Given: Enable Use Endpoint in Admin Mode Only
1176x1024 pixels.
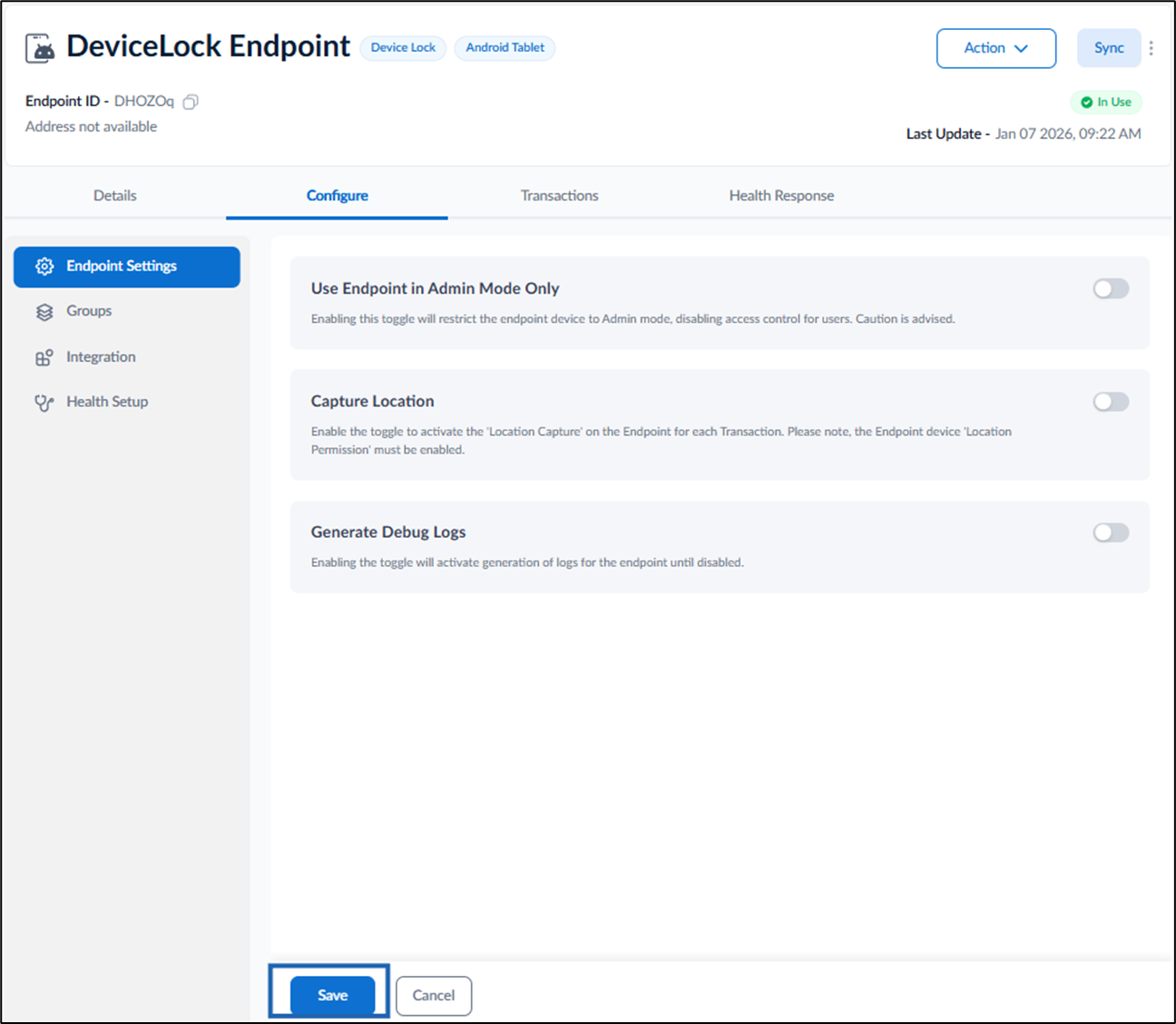Looking at the screenshot, I should [1111, 288].
